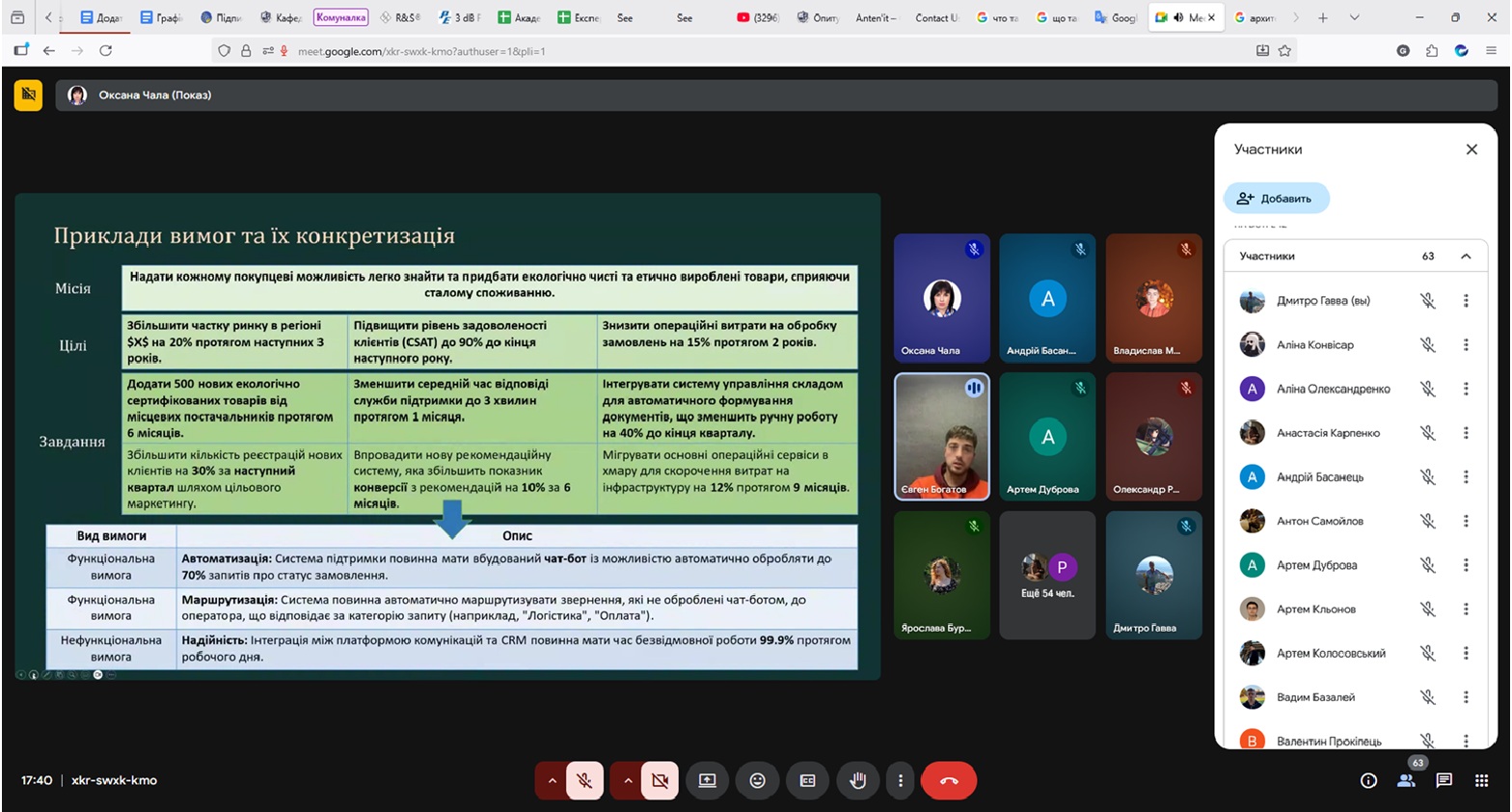Collapse the Участники list with chevron

click(x=1466, y=257)
